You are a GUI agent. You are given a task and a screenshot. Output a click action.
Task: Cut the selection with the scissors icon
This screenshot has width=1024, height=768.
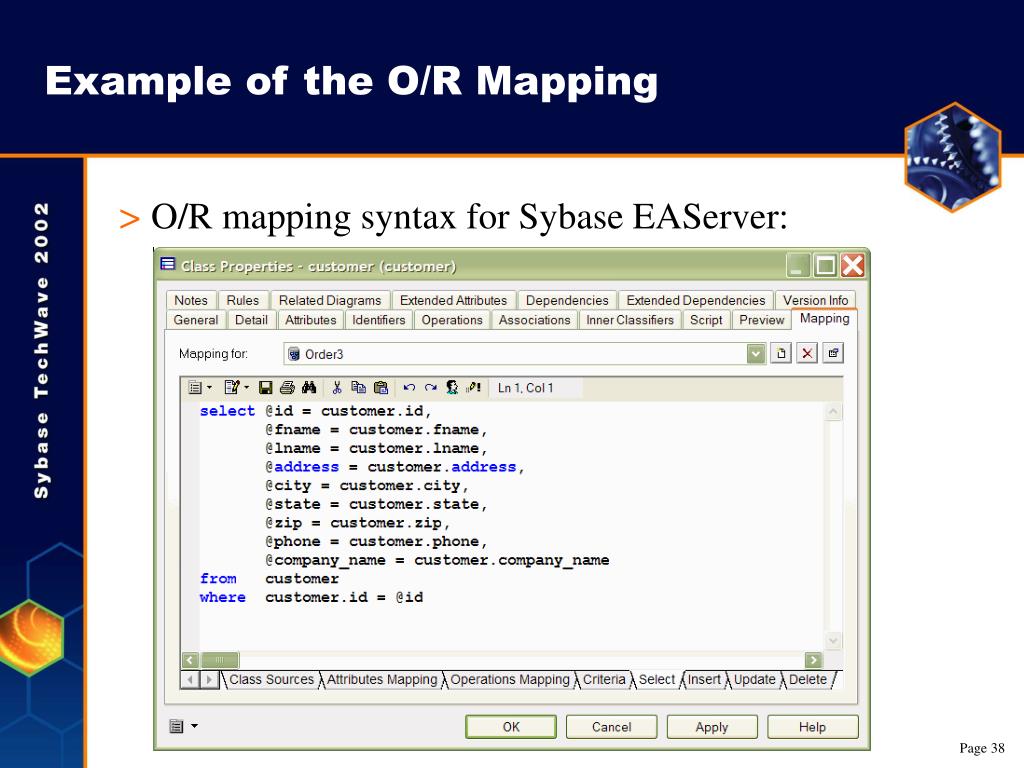click(337, 388)
